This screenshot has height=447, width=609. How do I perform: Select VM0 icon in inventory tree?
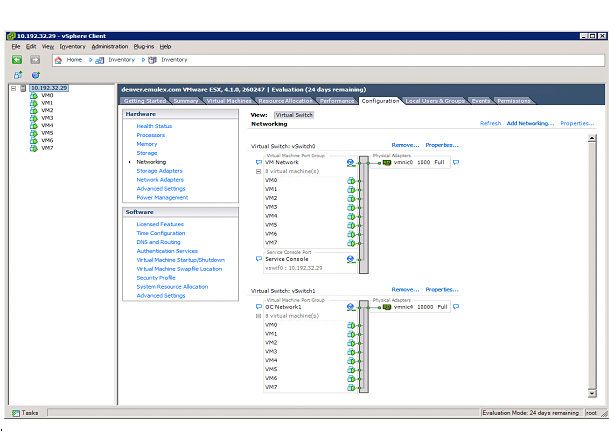(x=34, y=96)
